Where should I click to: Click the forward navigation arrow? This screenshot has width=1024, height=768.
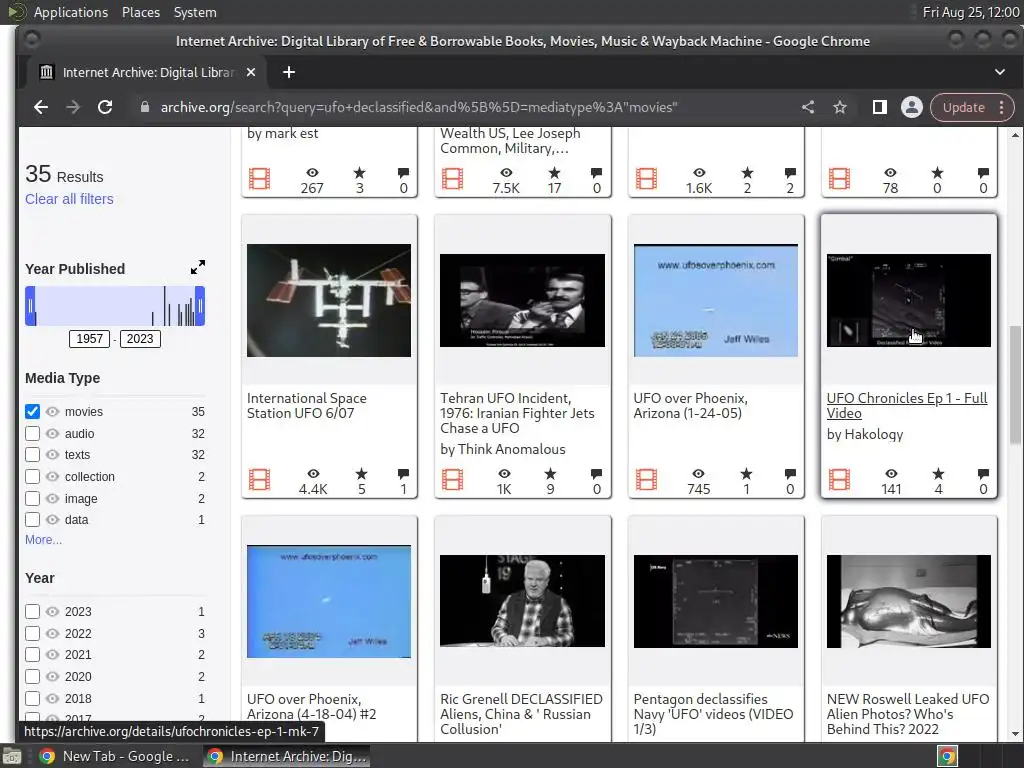[72, 107]
